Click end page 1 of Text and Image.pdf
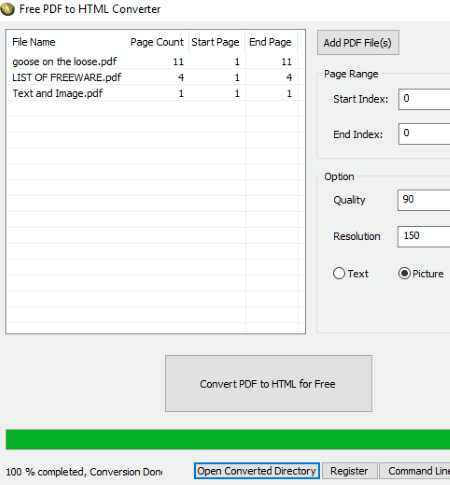This screenshot has height=485, width=450. [x=289, y=93]
